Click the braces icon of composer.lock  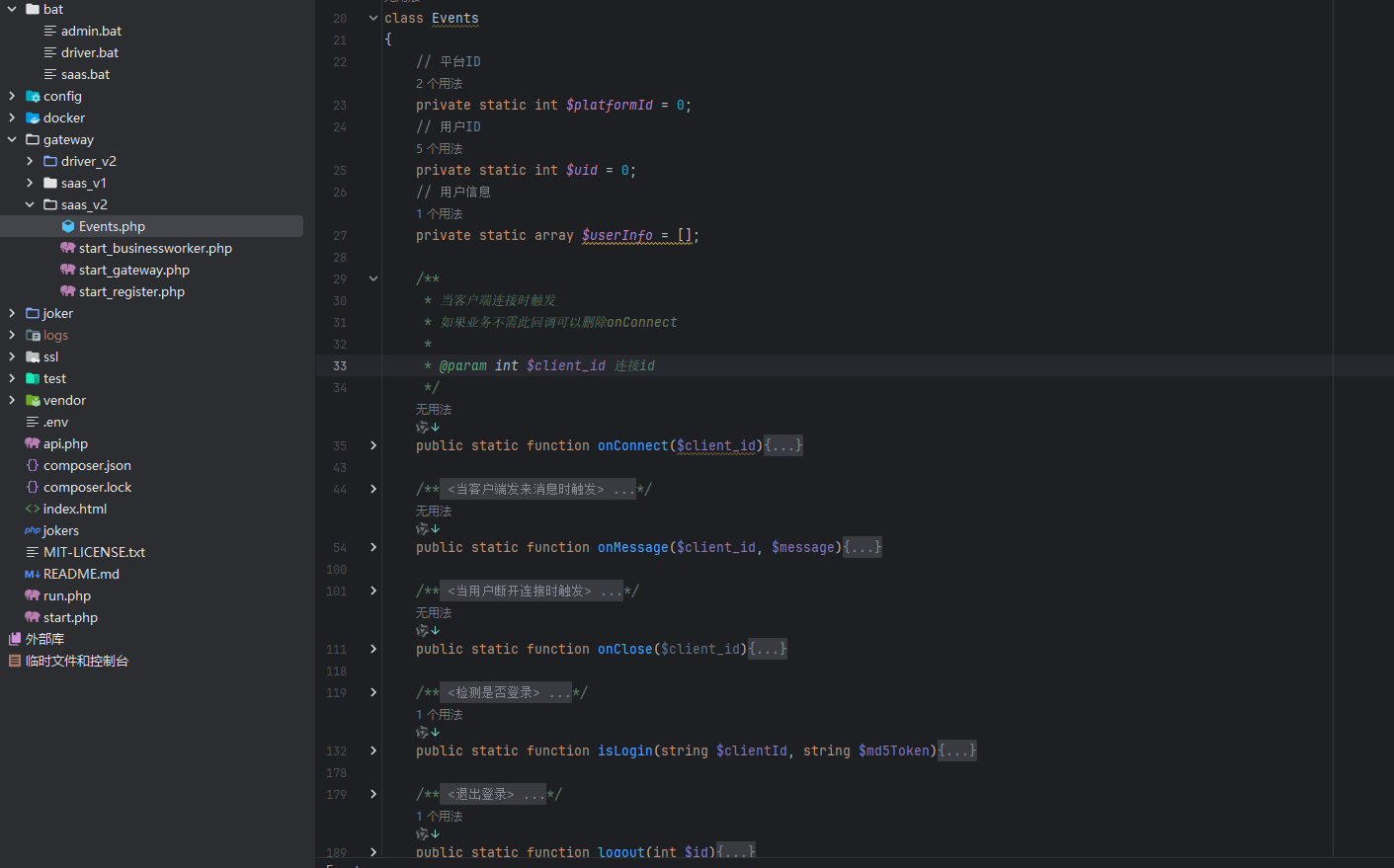33,487
